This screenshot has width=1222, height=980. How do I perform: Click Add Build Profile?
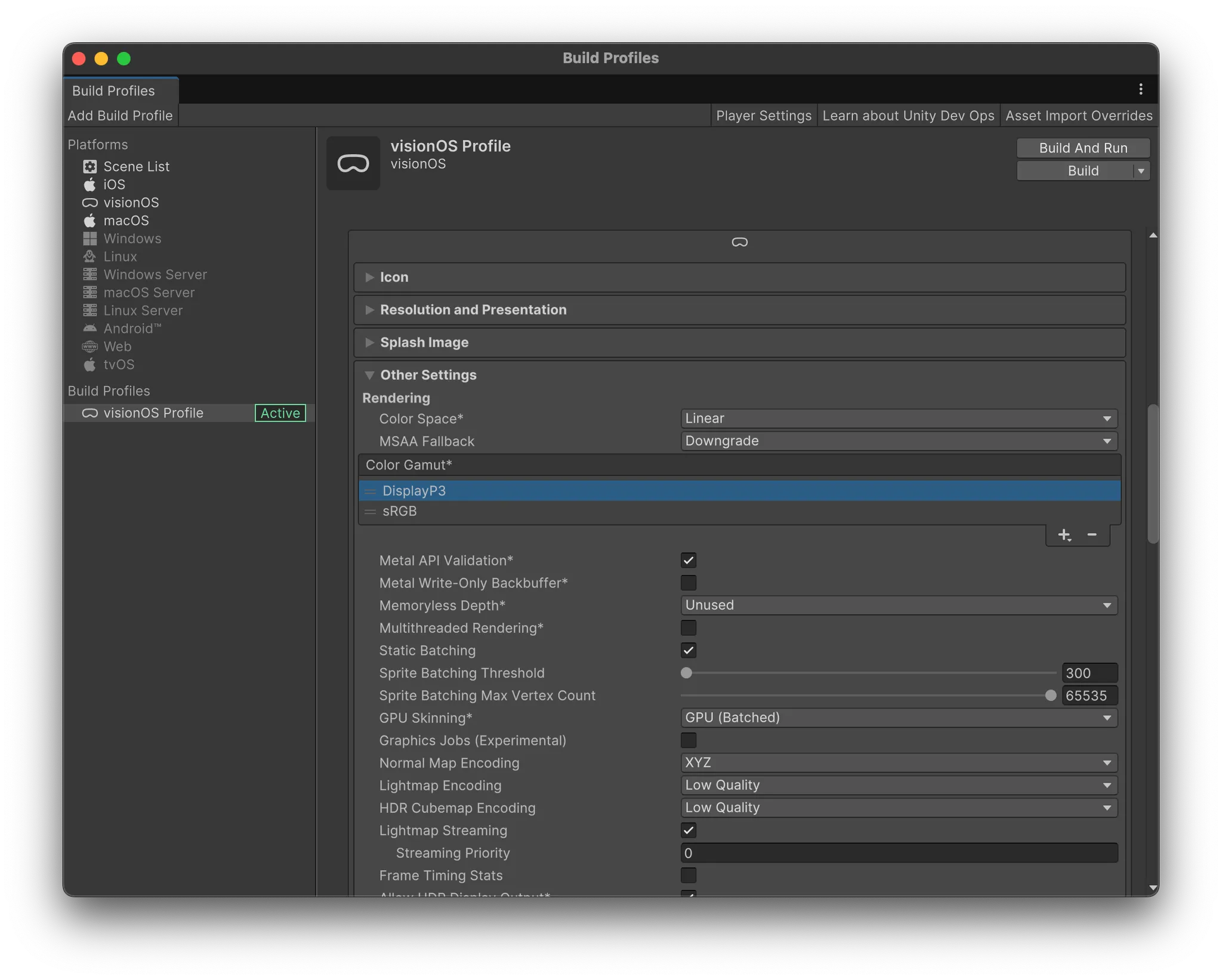click(x=120, y=116)
